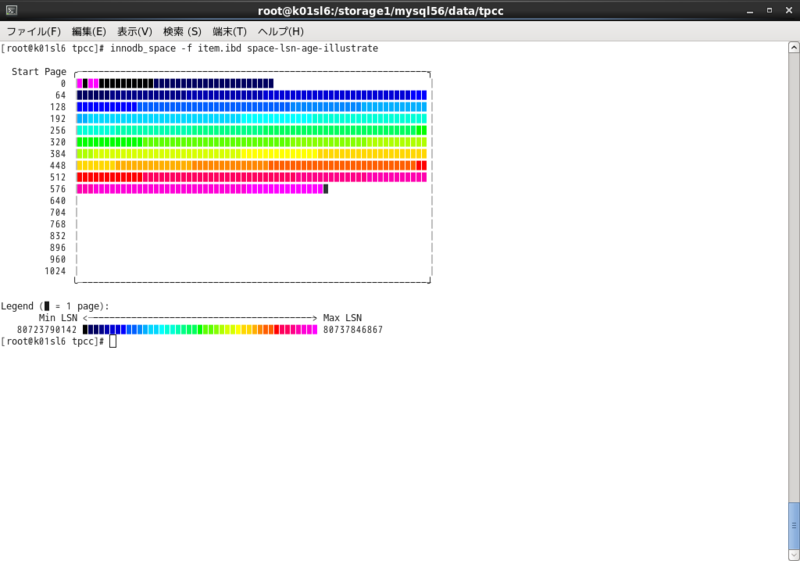
Task: Click row label '192'
Action: 58,119
